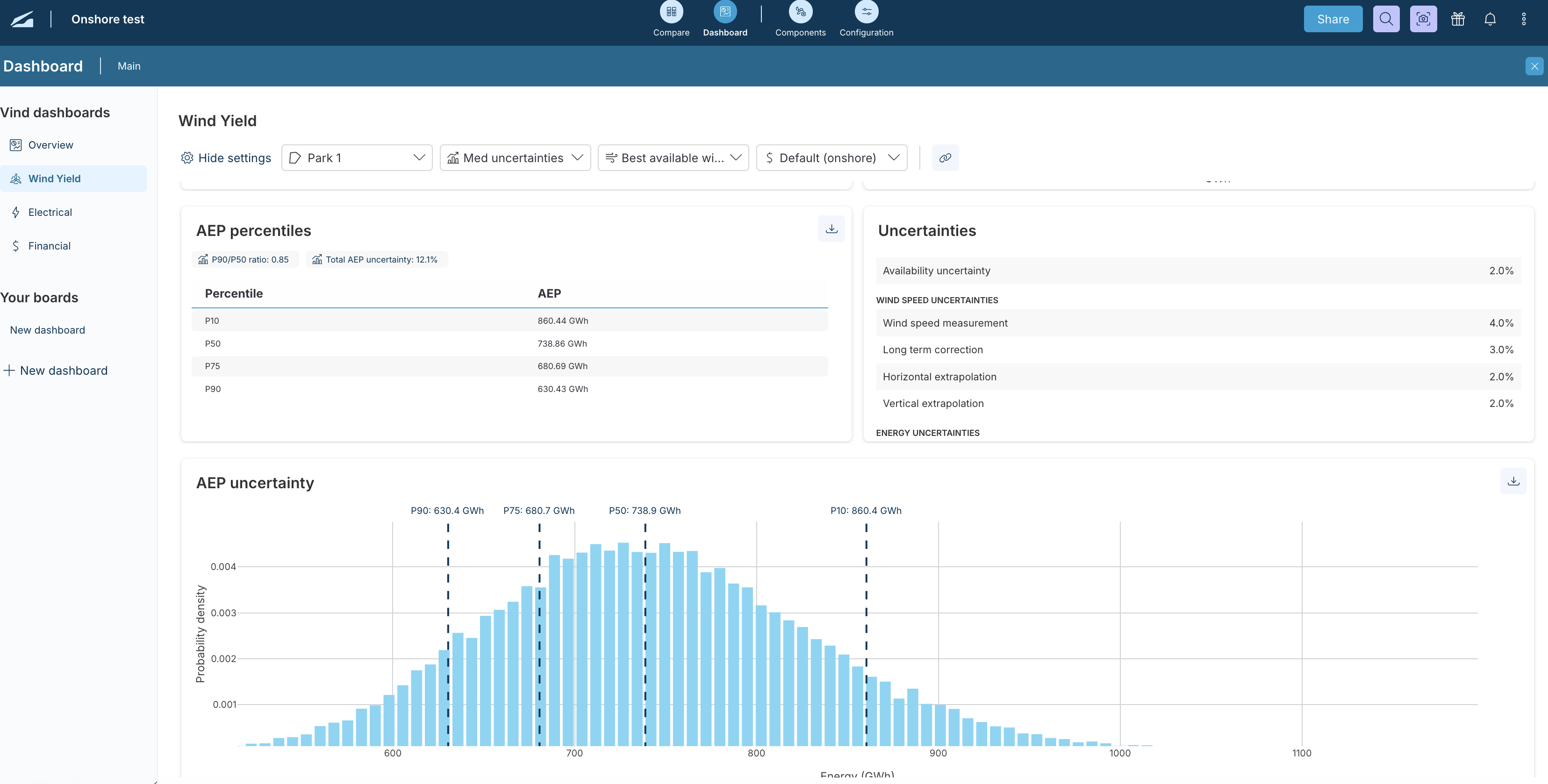Screen dimensions: 1548x784
Task: Open the Configuration icon in top bar
Action: pos(866,12)
